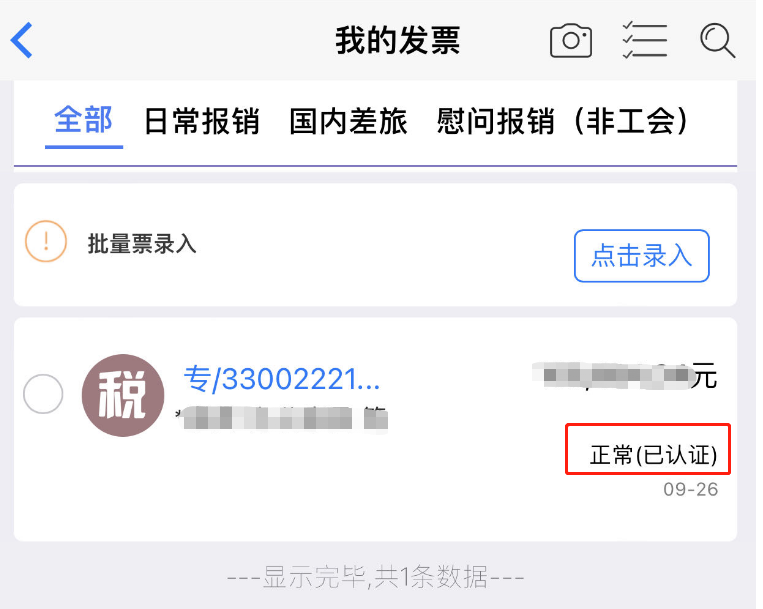Open the camera scan icon
Image resolution: width=763 pixels, height=609 pixels.
pyautogui.click(x=571, y=41)
